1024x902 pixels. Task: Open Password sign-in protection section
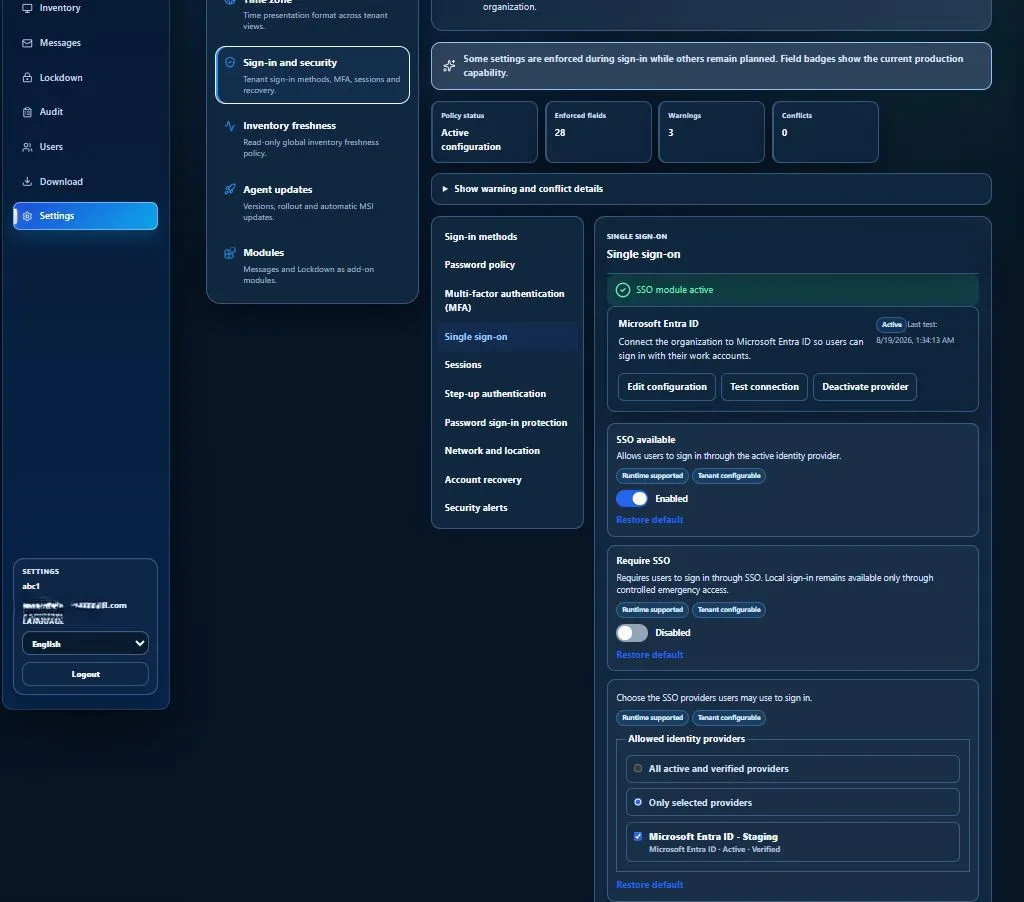coord(507,423)
